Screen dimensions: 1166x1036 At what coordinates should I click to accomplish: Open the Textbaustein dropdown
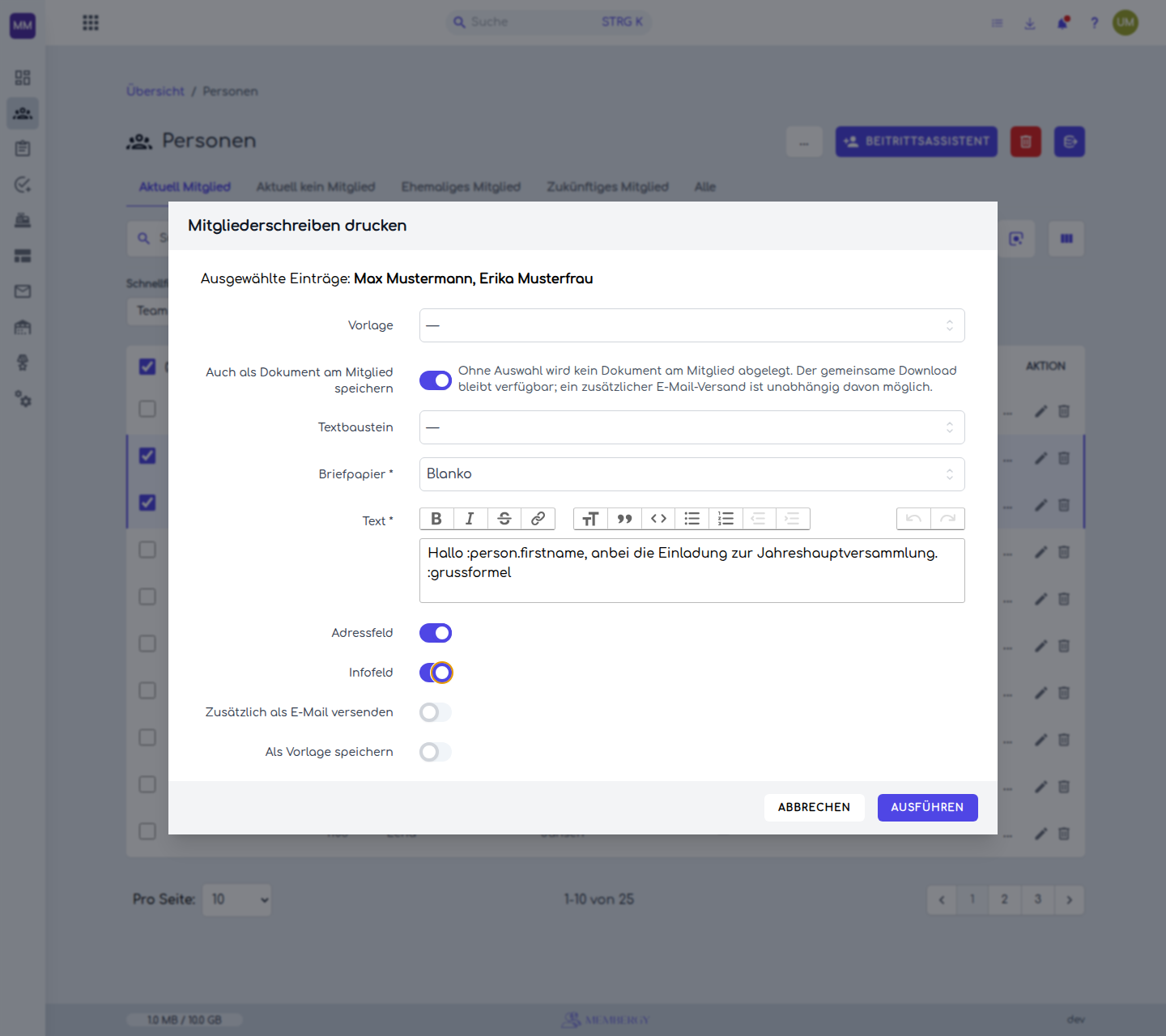click(692, 427)
